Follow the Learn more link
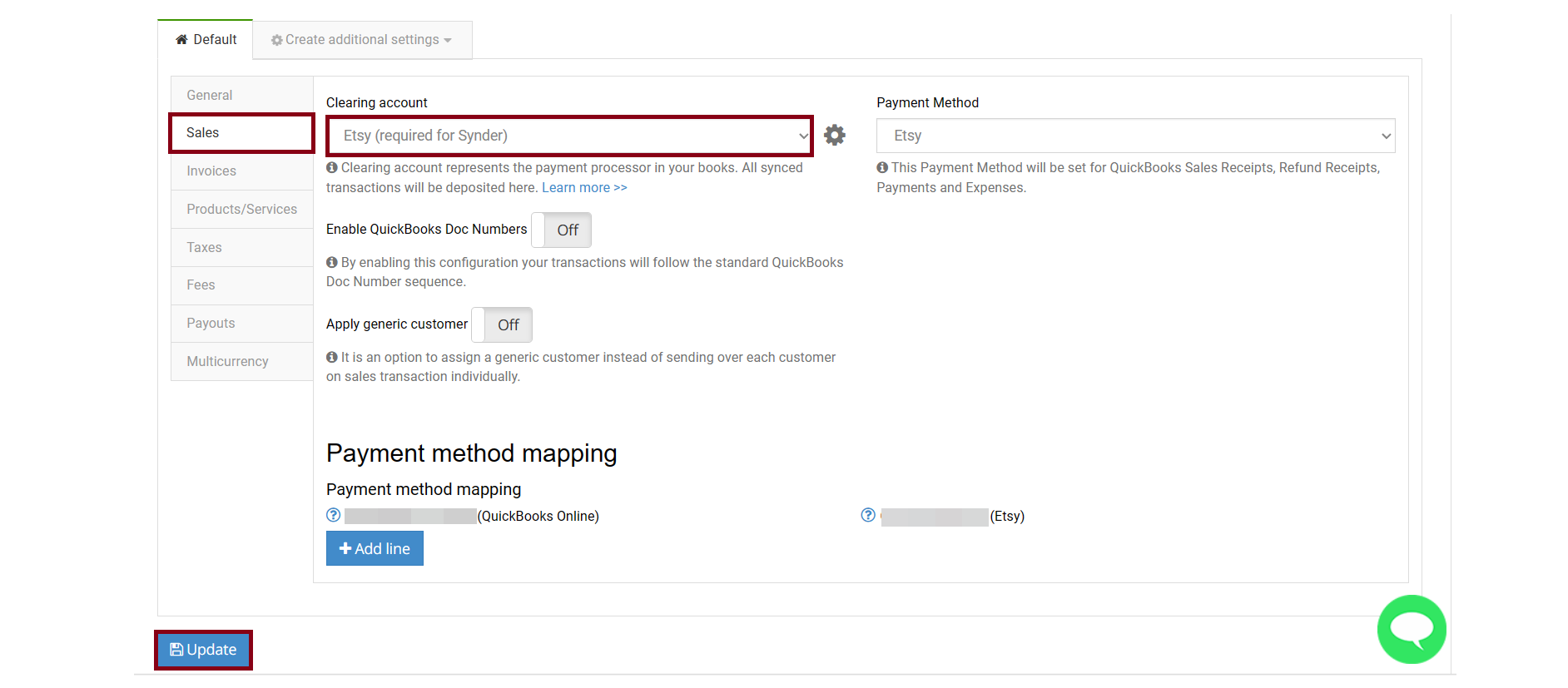The width and height of the screenshot is (1568, 688). [x=584, y=188]
